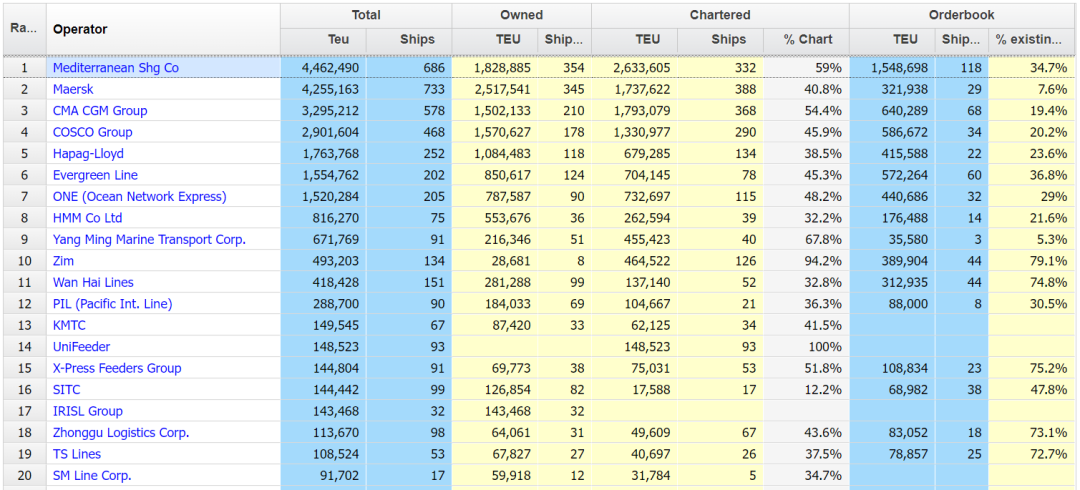Click the Evergreen Line link
The width and height of the screenshot is (1080, 490).
click(x=95, y=175)
